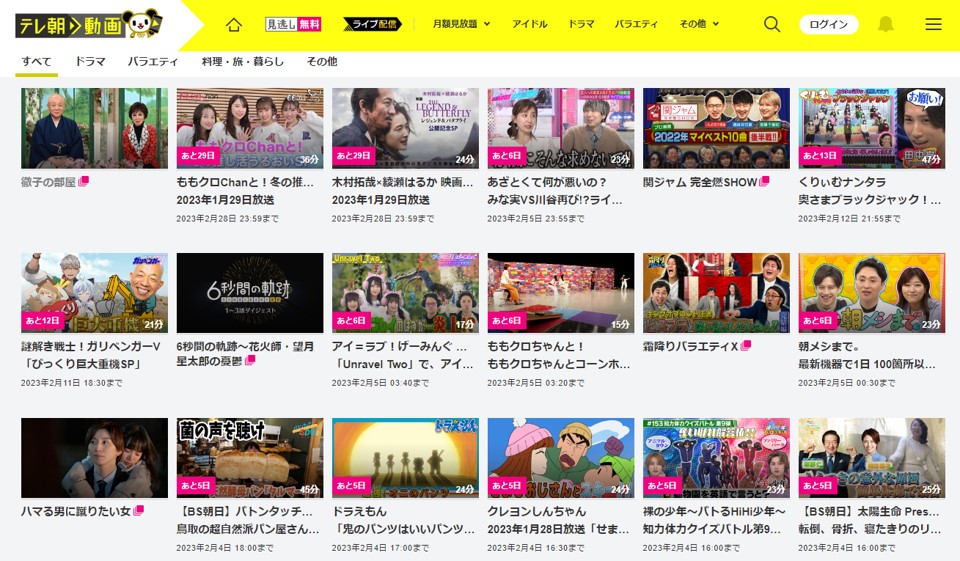Click title 関ジャム 完全燃SHOW

(x=700, y=182)
